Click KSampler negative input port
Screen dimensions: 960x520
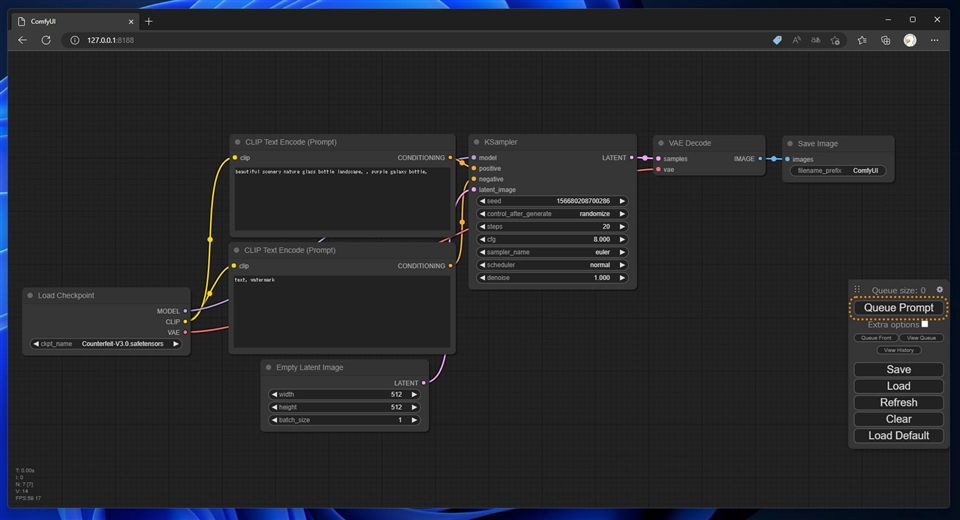pos(474,179)
